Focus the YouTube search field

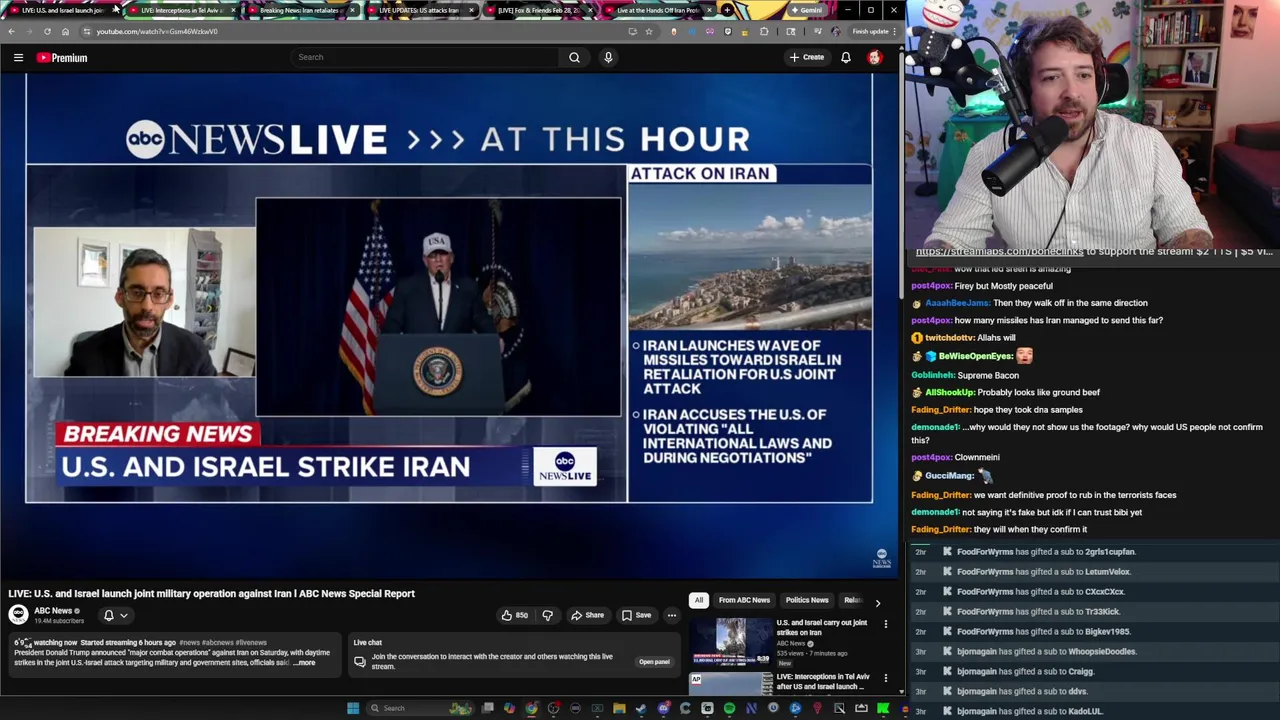point(425,57)
